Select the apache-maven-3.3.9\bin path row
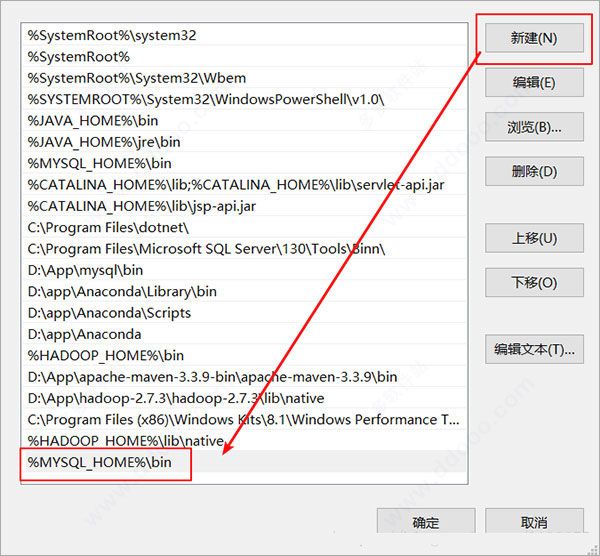Screen dimensions: 600x556 point(244,377)
